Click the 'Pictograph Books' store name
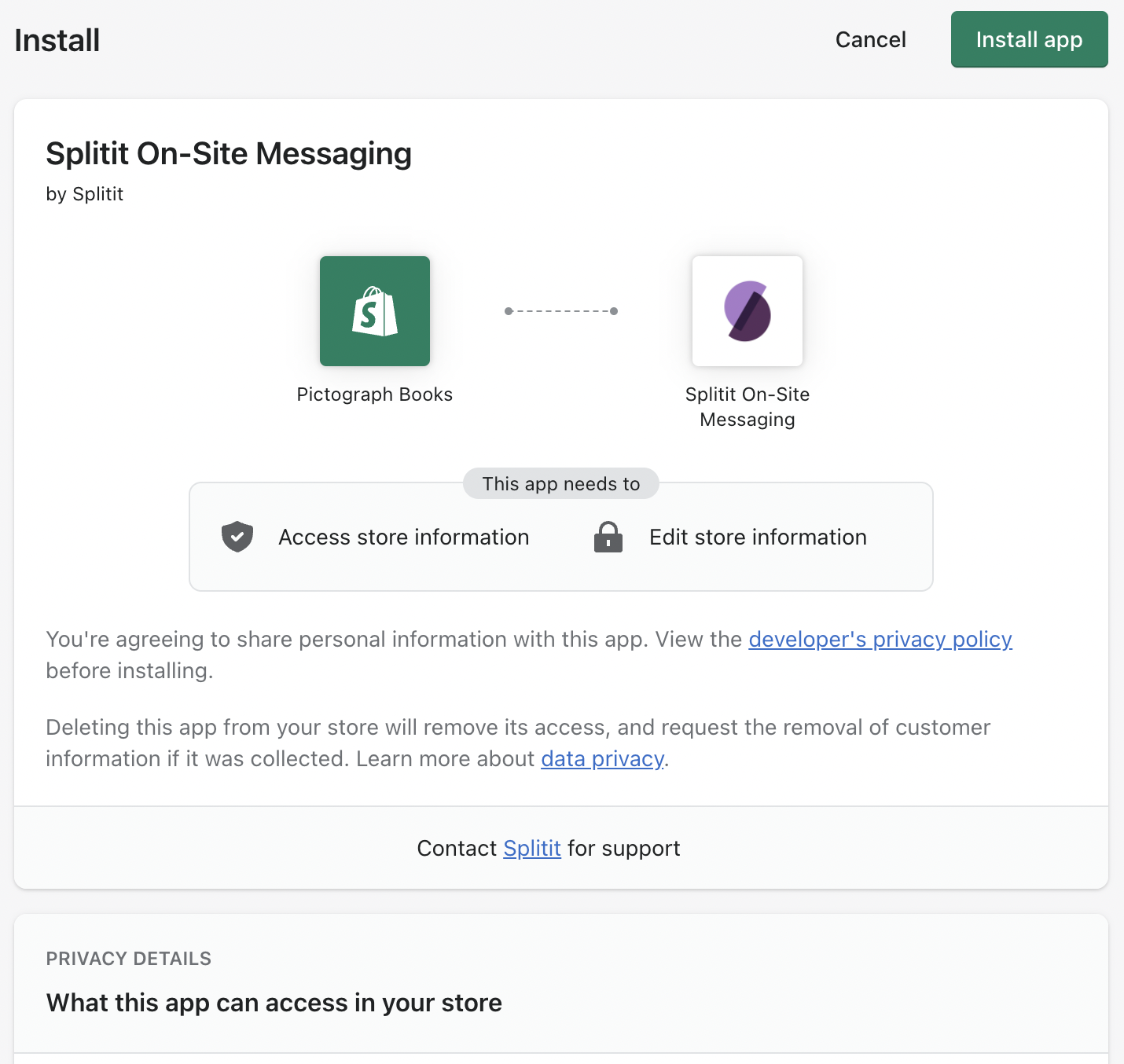 [375, 394]
